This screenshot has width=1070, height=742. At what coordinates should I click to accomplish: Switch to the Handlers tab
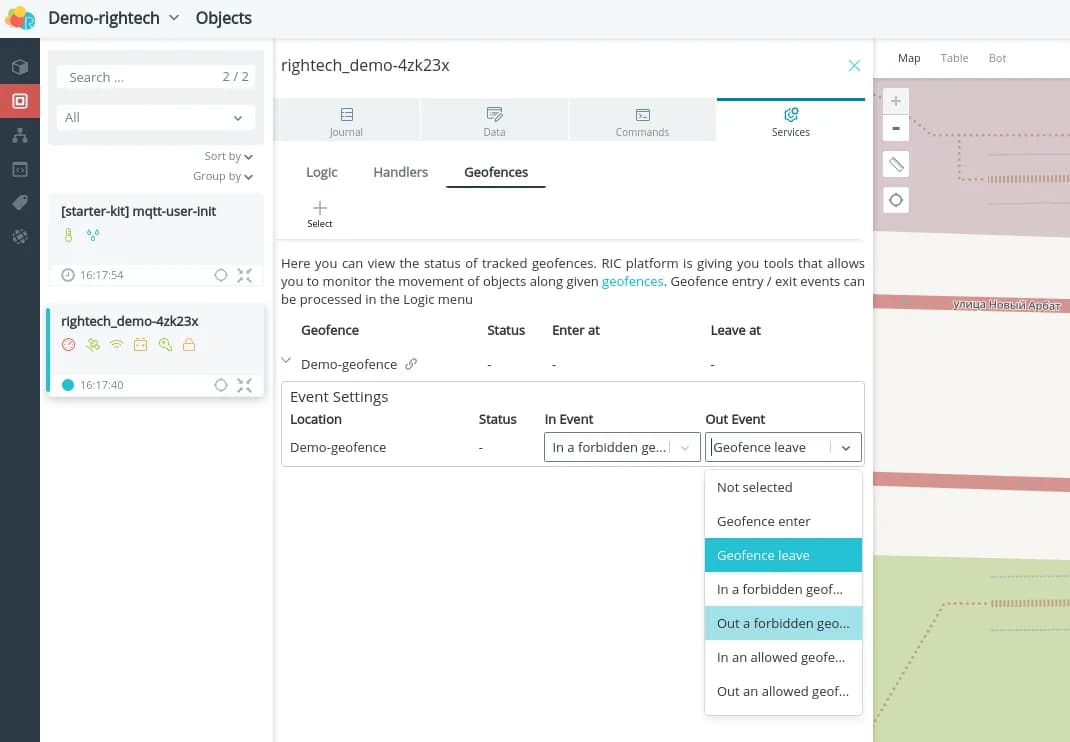[x=400, y=172]
